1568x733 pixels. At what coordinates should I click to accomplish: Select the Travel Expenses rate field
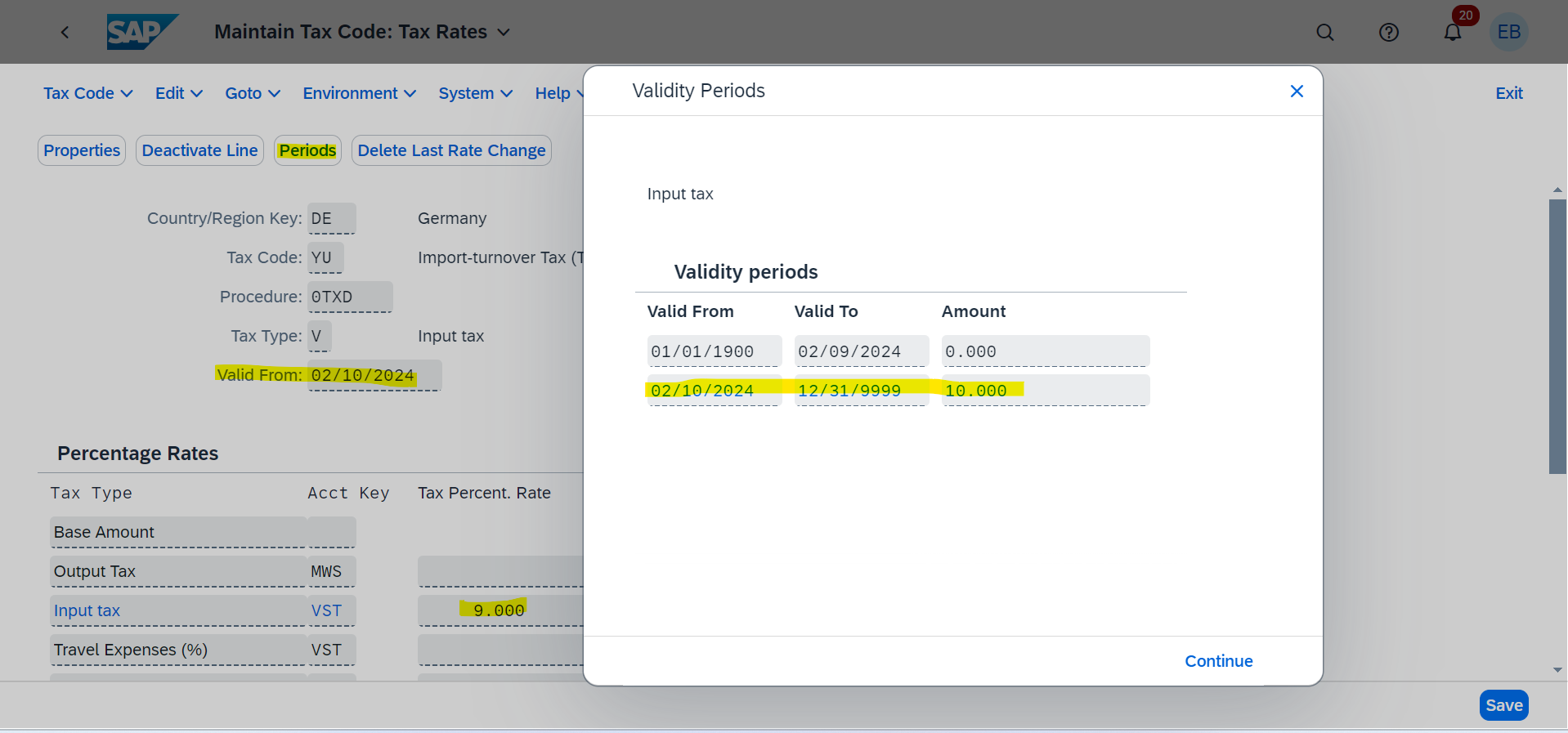point(500,650)
